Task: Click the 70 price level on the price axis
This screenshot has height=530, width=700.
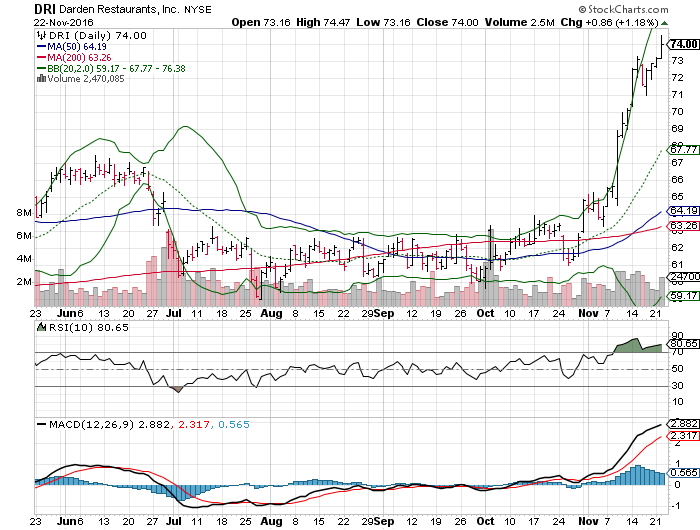Action: [677, 112]
